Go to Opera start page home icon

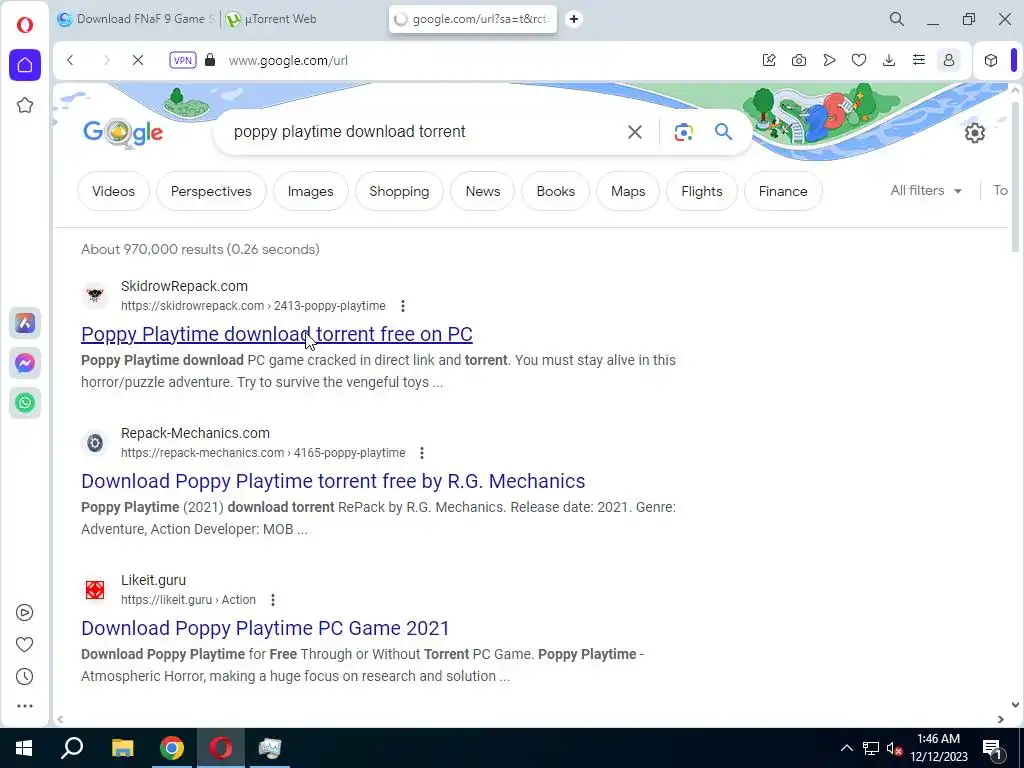pos(25,65)
